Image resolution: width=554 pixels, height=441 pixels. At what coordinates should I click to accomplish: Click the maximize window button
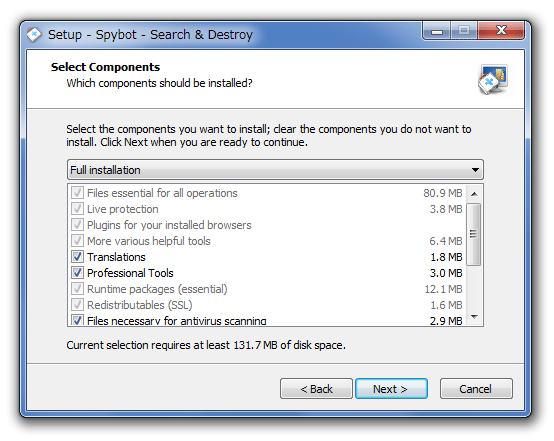pyautogui.click(x=464, y=31)
